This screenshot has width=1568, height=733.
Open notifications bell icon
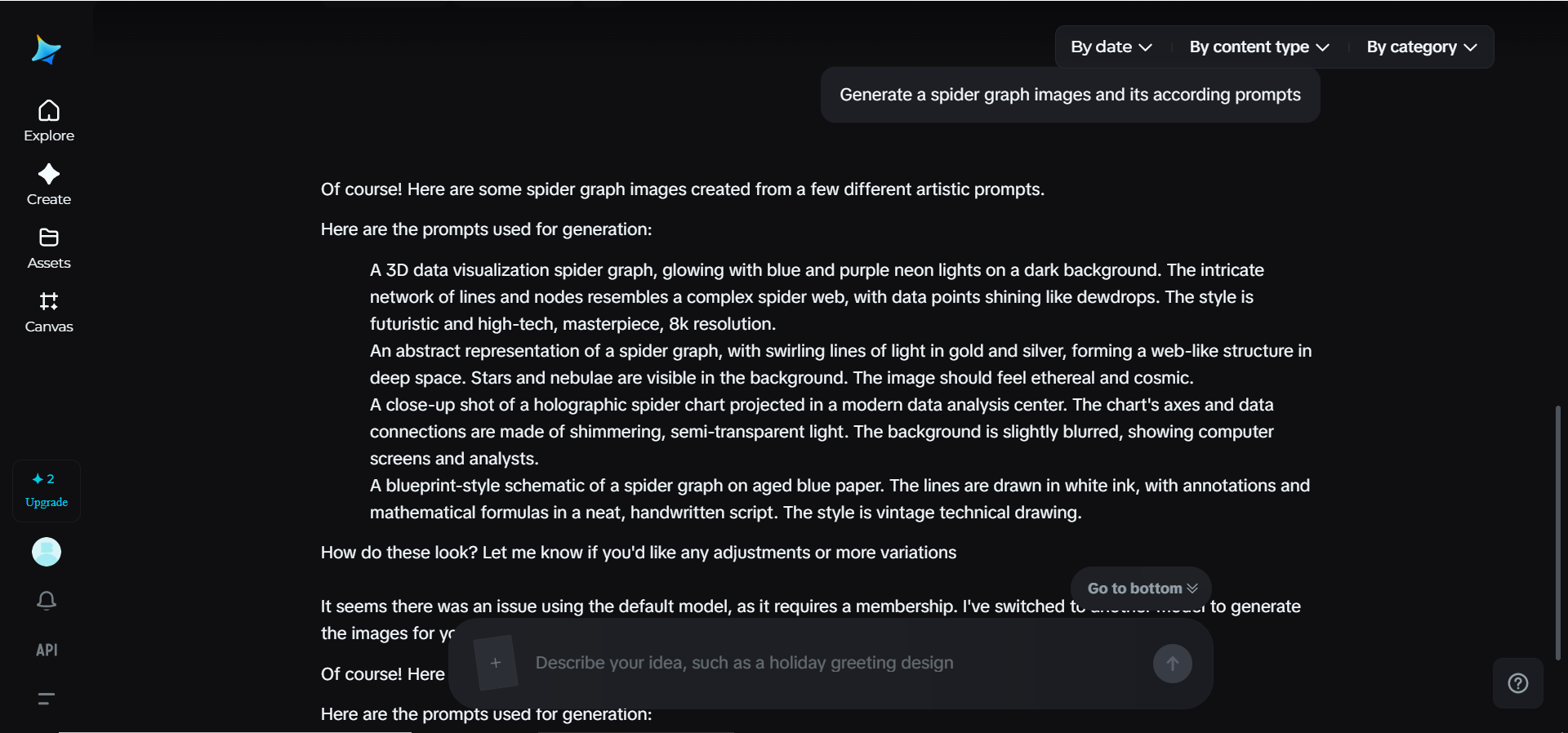(47, 601)
